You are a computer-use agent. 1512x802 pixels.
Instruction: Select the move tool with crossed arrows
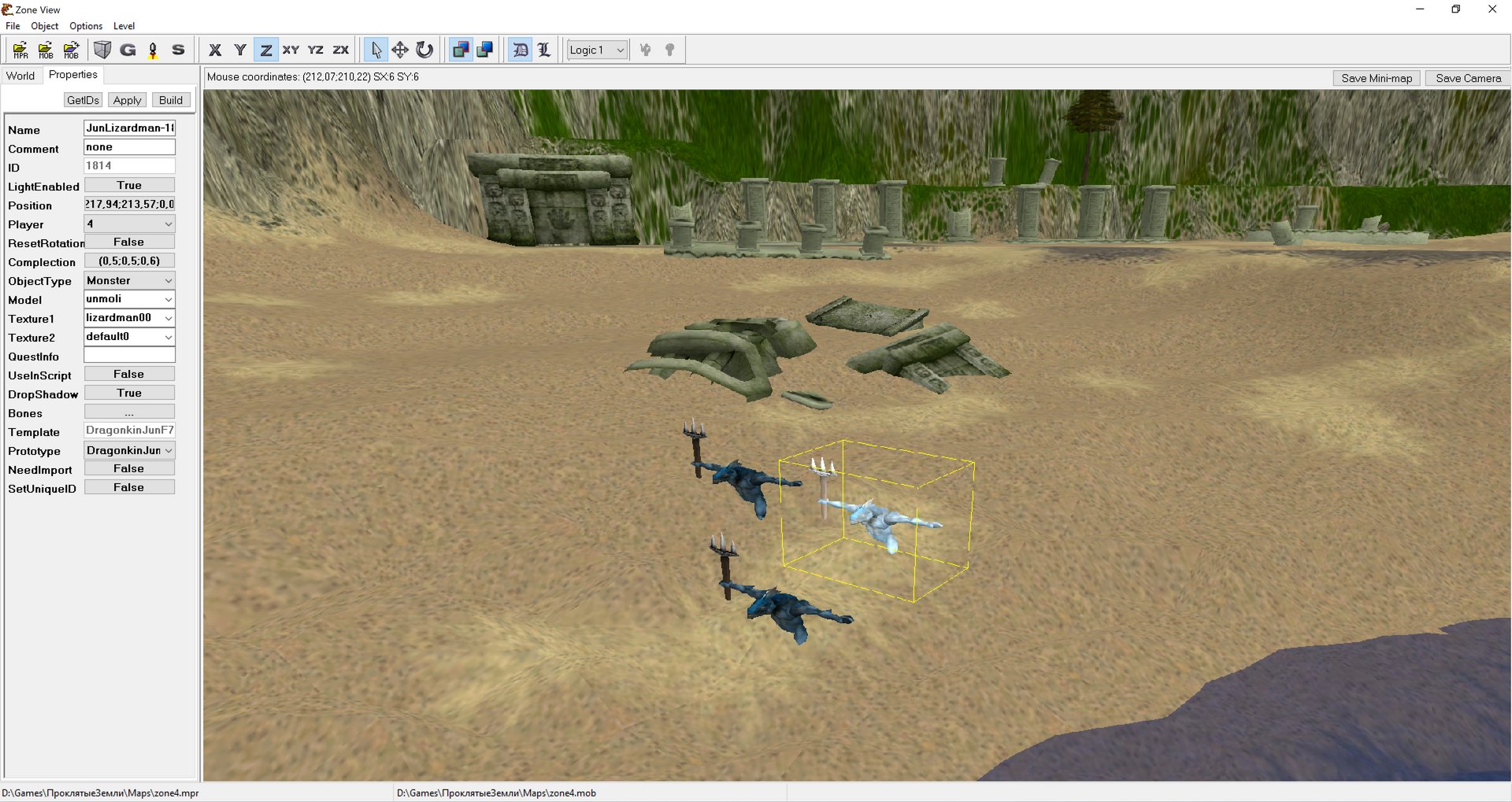coord(400,50)
